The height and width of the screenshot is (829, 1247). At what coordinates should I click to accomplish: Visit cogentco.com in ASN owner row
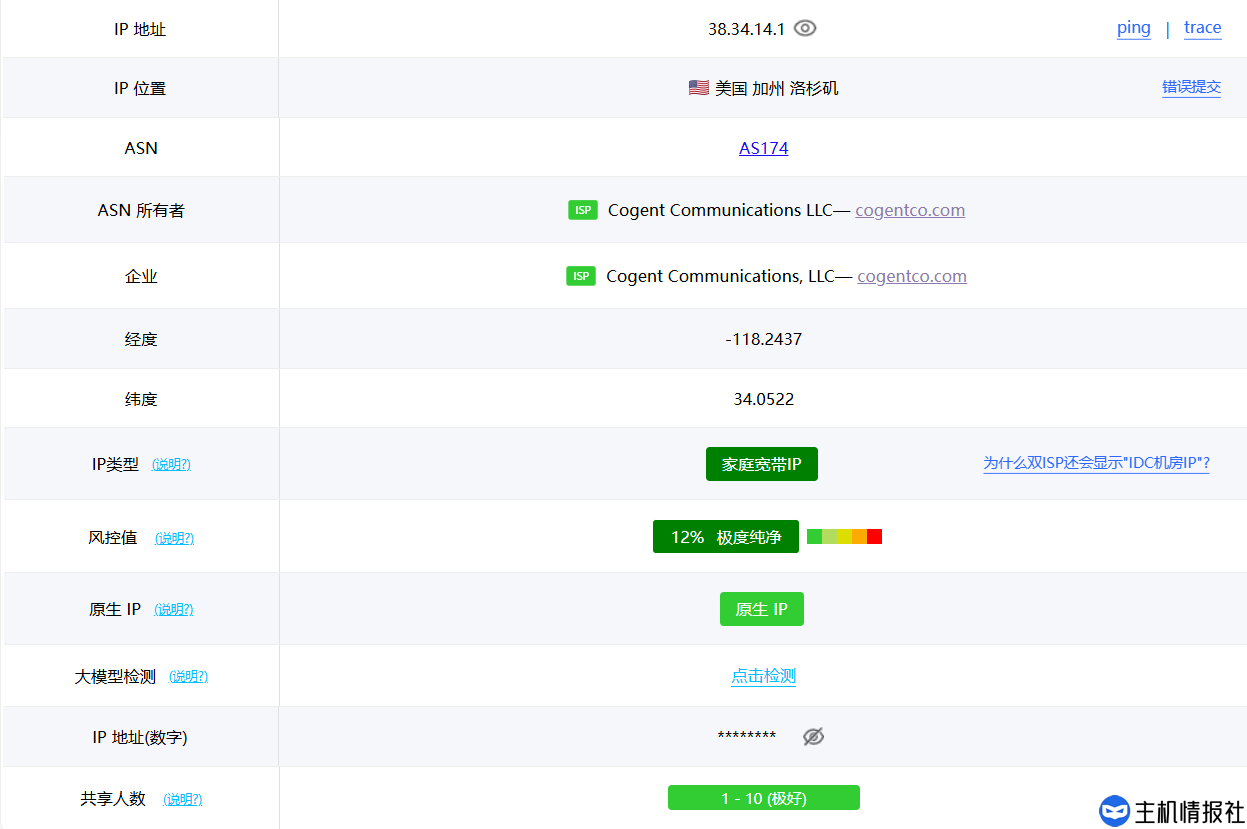(910, 210)
